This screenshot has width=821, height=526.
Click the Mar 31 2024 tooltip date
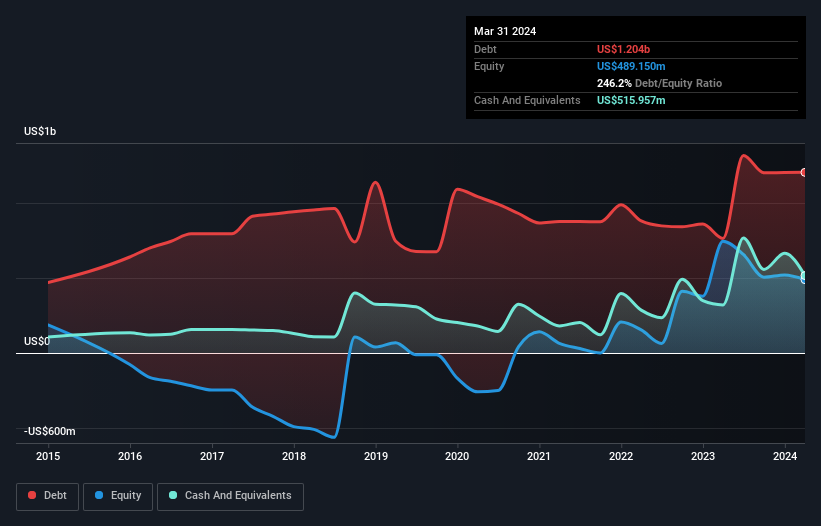point(505,31)
